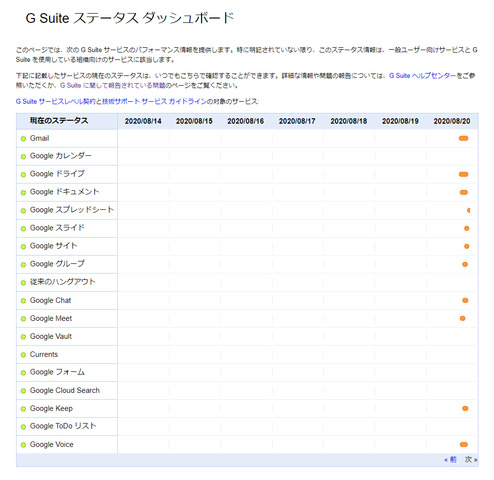The height and width of the screenshot is (480, 494).
Task: Click green status dot beside Google Chat
Action: coord(23,301)
